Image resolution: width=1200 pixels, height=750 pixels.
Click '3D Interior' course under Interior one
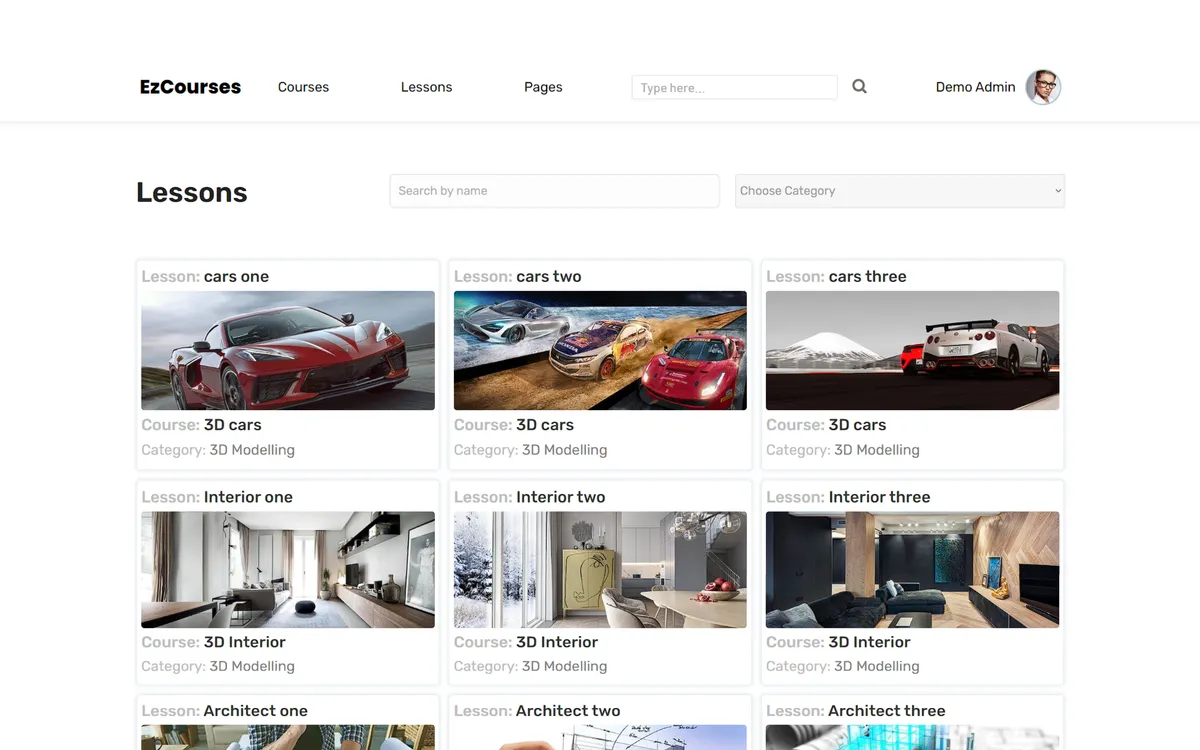coord(244,642)
